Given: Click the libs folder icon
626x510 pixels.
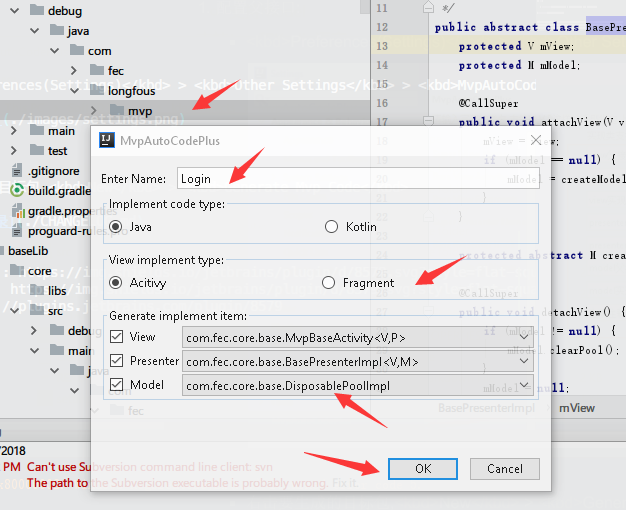Looking at the screenshot, I should (x=37, y=290).
